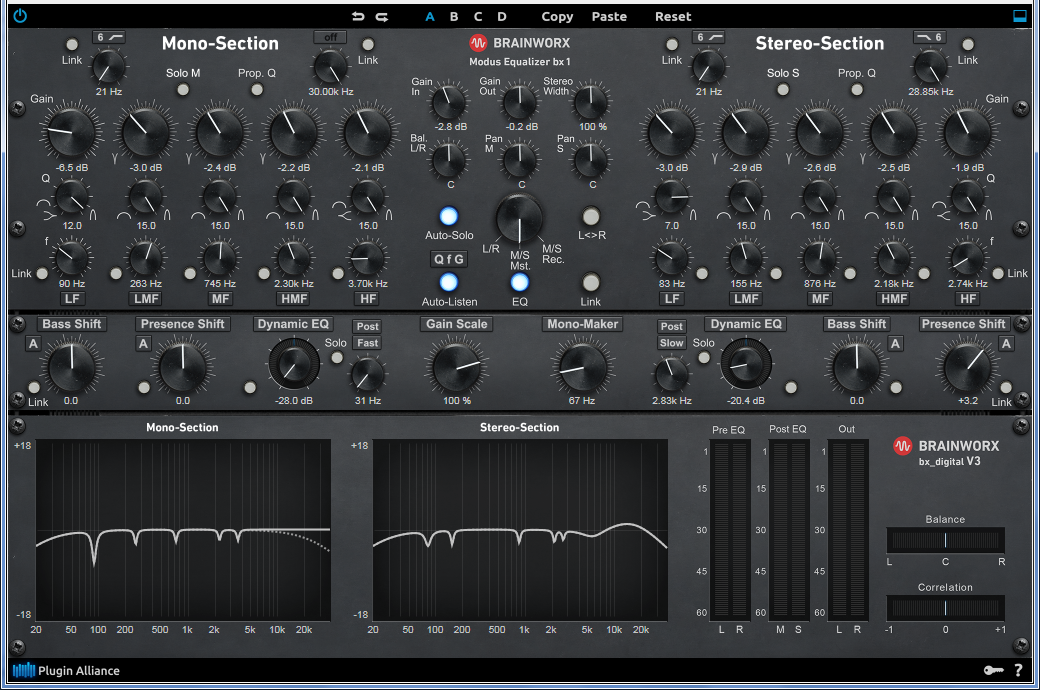Enable Solo S in Stereo-Section
The height and width of the screenshot is (690, 1040).
click(783, 90)
